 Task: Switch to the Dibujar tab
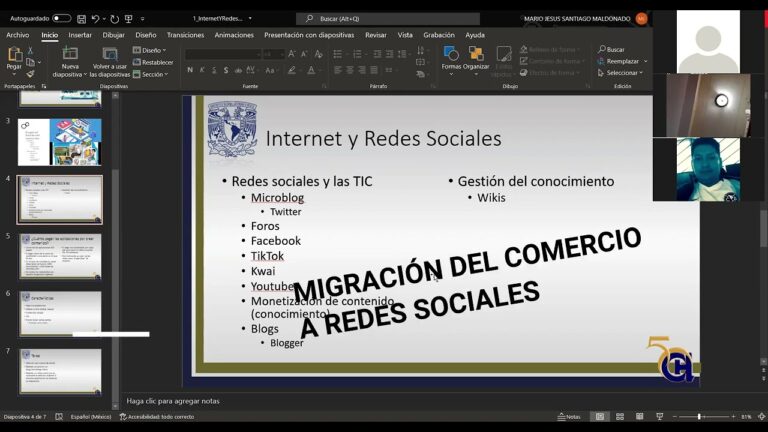[x=114, y=35]
